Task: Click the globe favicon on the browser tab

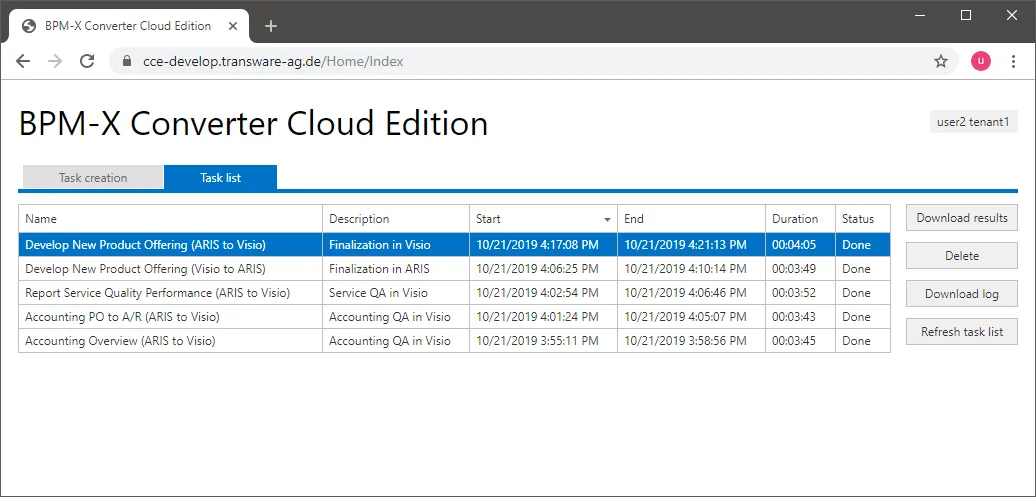Action: point(28,26)
